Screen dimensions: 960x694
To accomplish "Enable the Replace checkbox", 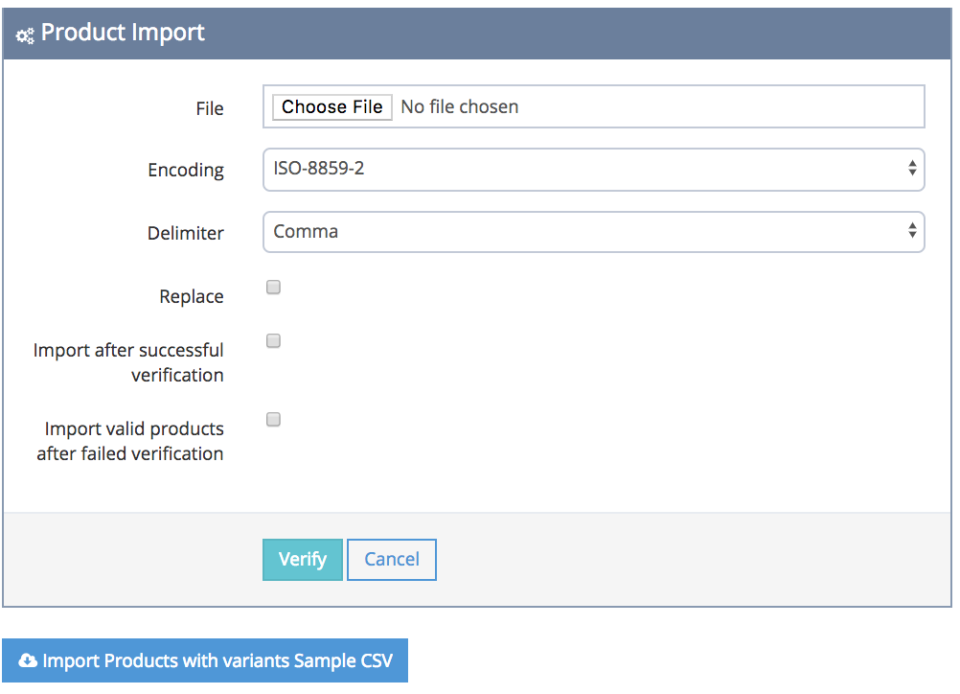I will [x=273, y=288].
